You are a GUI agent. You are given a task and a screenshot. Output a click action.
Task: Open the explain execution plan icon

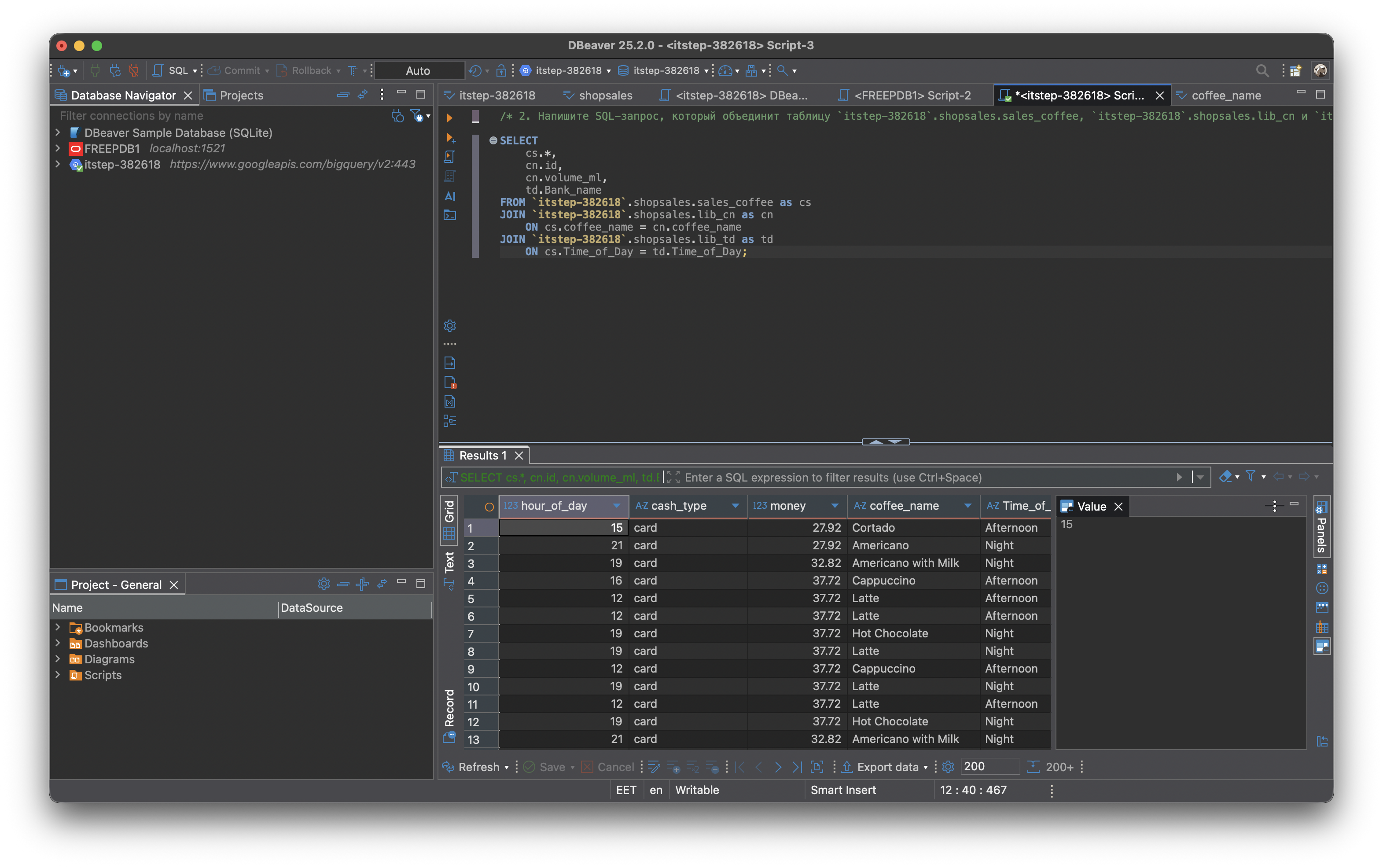449,176
